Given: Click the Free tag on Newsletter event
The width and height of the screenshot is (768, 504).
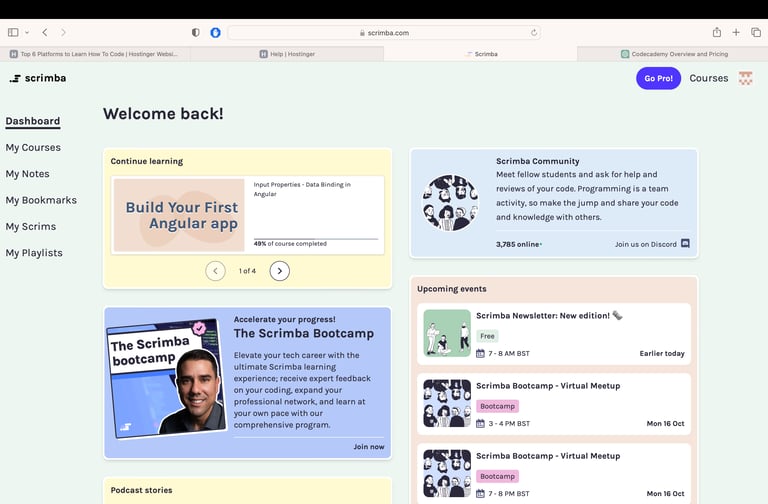Looking at the screenshot, I should [x=487, y=336].
